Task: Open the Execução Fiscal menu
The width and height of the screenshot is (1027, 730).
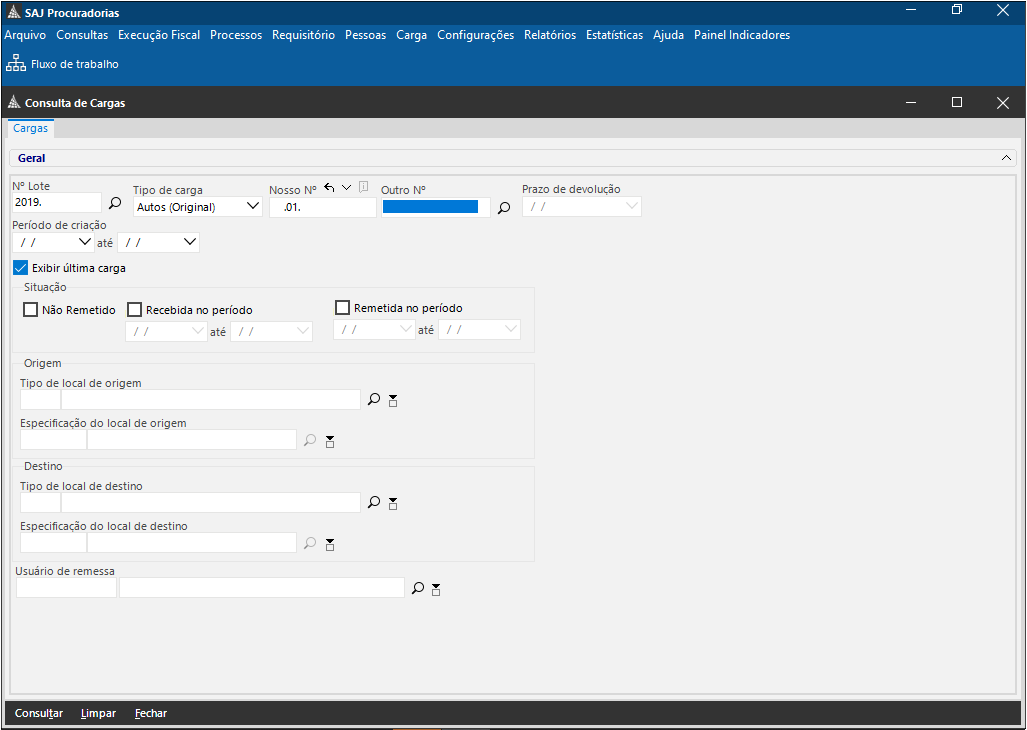Action: pyautogui.click(x=159, y=35)
